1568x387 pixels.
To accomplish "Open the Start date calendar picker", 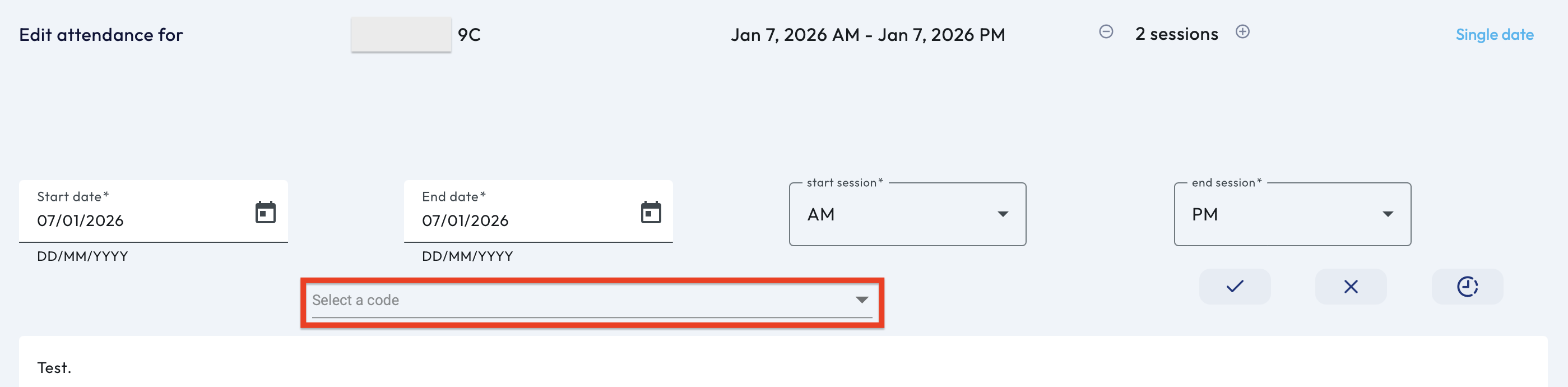I will (x=266, y=213).
